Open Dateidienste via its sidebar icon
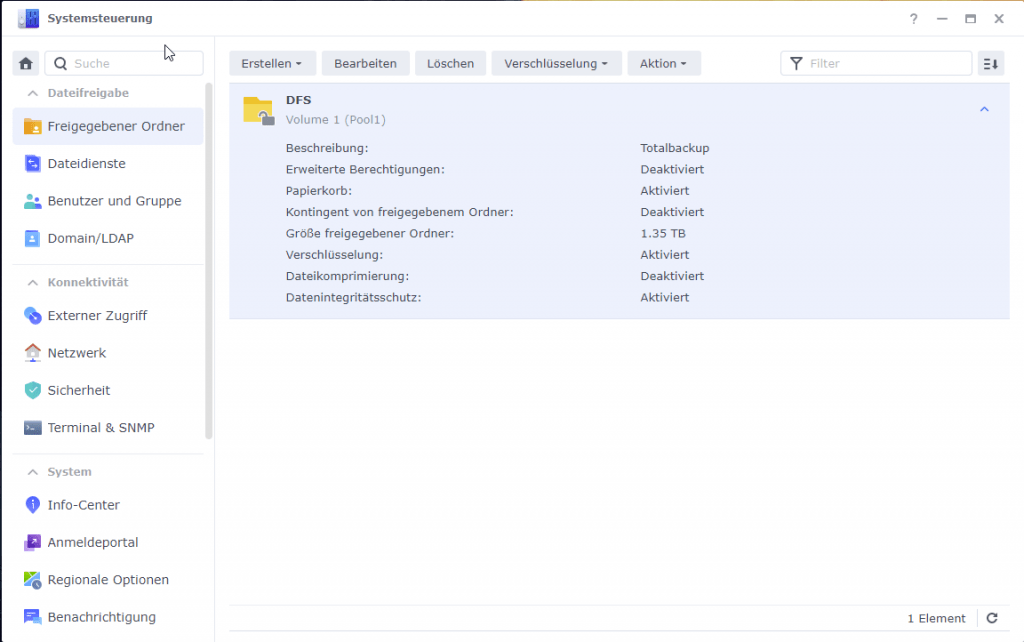 (x=34, y=163)
